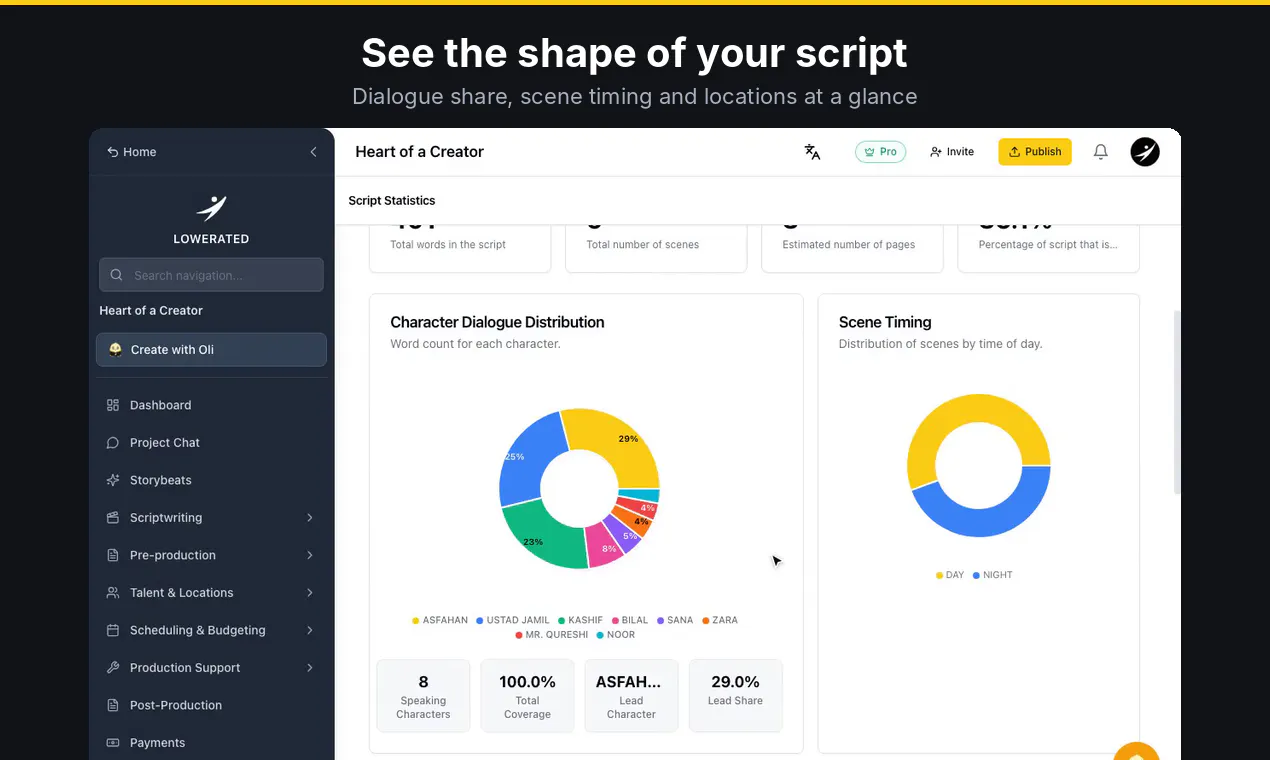The width and height of the screenshot is (1270, 760).
Task: Click Create with Oli button
Action: point(211,350)
